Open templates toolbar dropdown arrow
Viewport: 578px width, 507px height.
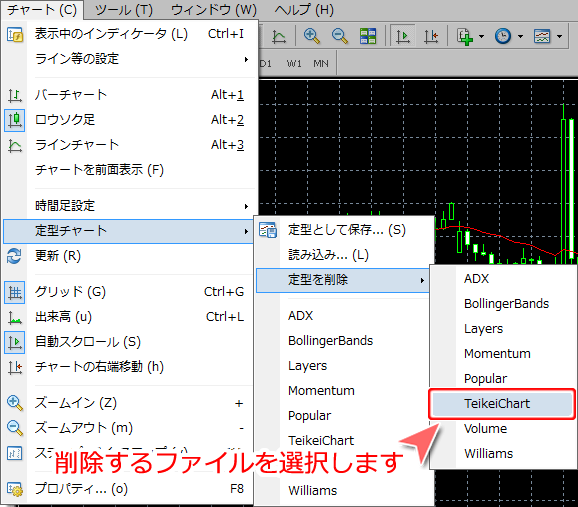560,36
